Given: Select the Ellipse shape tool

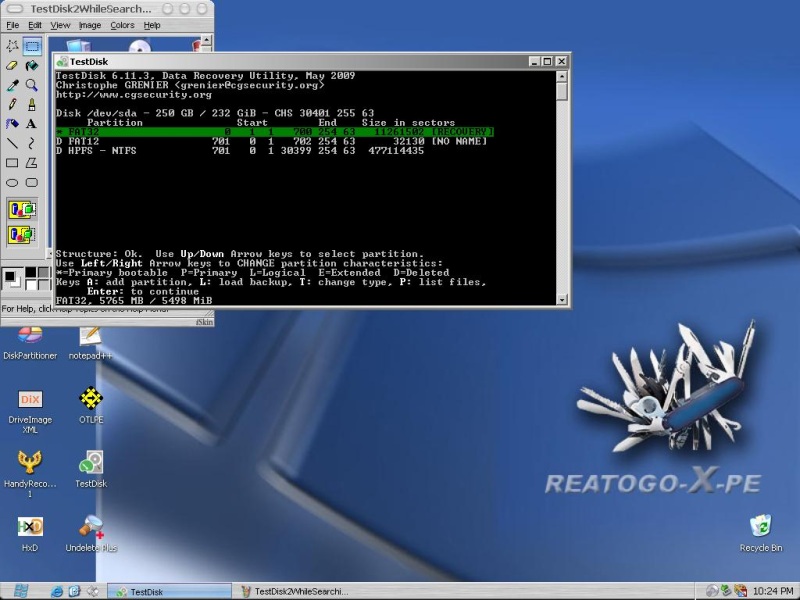Looking at the screenshot, I should tap(12, 182).
